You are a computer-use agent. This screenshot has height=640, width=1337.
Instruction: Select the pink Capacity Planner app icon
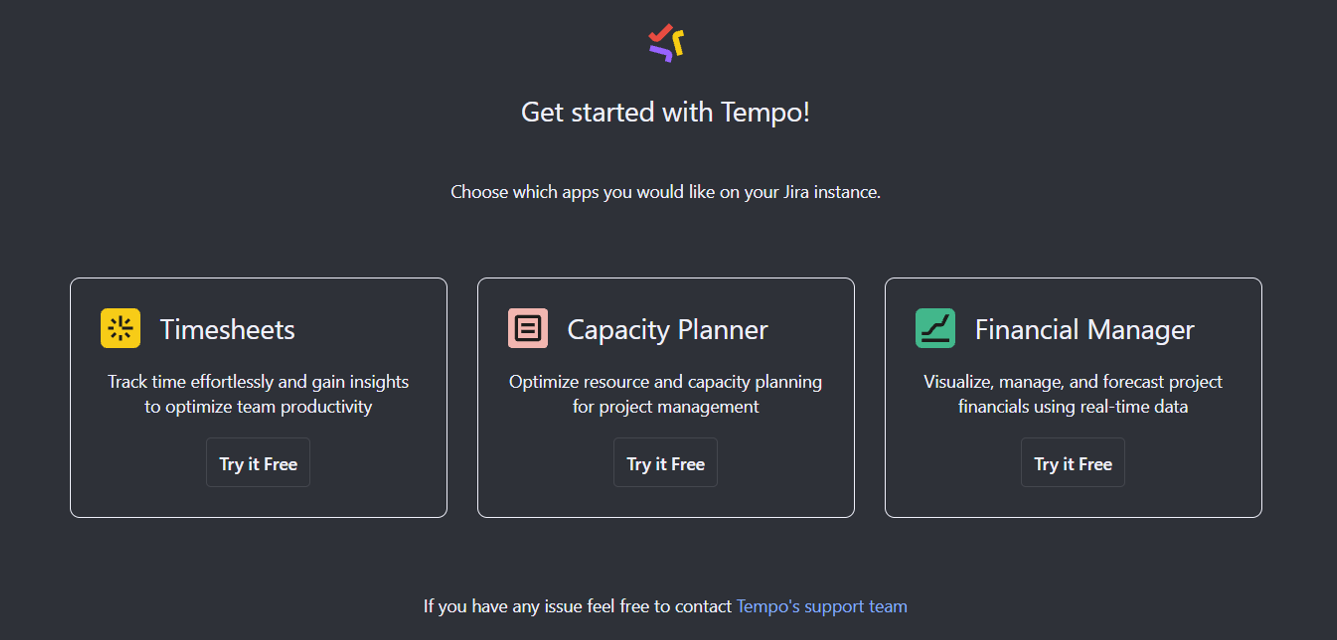pos(527,328)
